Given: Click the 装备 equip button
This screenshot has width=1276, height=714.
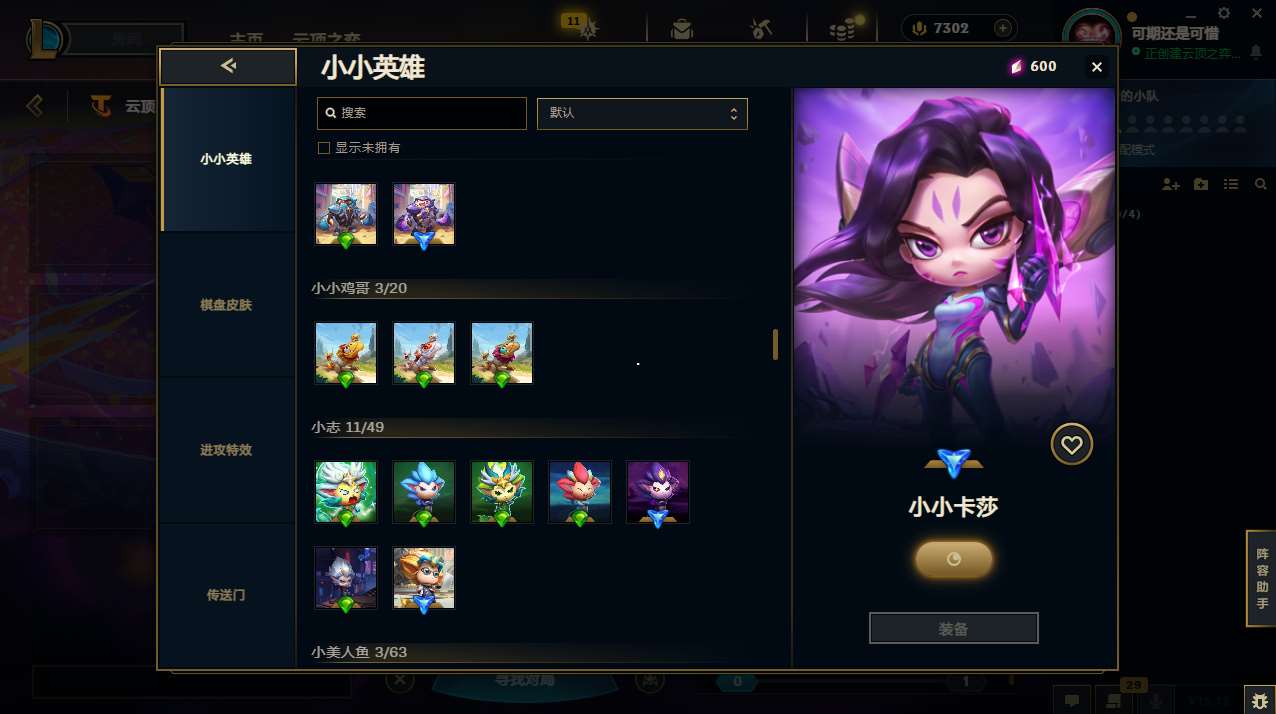Looking at the screenshot, I should click(x=953, y=628).
